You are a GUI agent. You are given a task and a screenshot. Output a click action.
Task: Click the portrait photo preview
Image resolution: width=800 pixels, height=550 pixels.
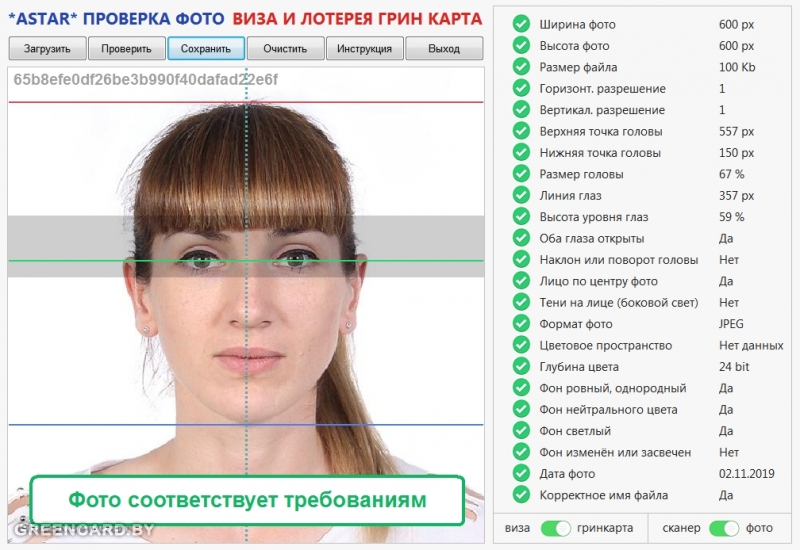[246, 305]
